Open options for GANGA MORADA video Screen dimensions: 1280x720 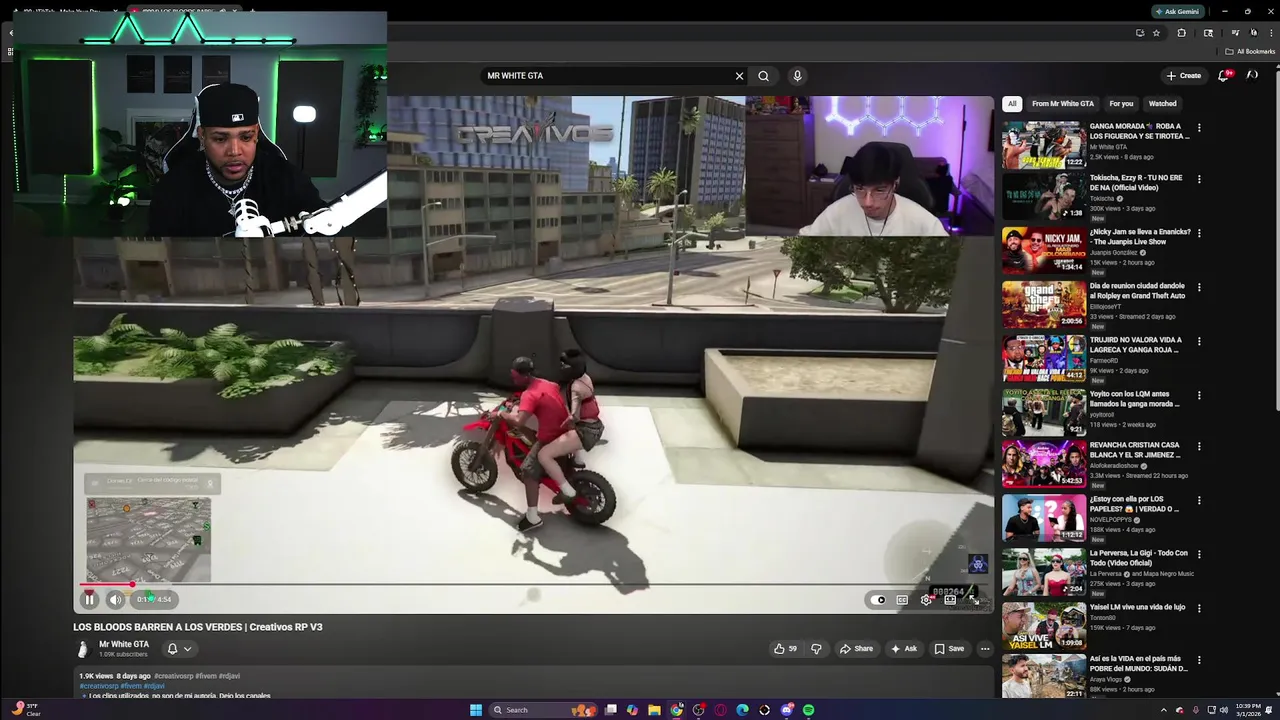(1199, 128)
